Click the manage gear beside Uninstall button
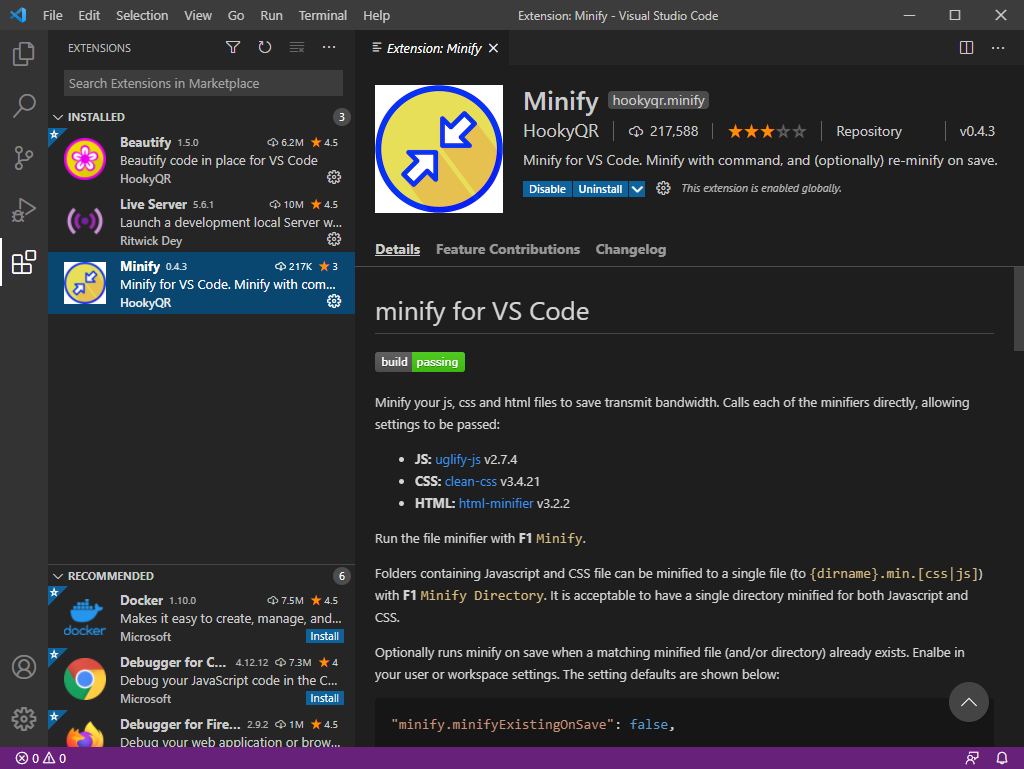1024x769 pixels. (x=664, y=188)
